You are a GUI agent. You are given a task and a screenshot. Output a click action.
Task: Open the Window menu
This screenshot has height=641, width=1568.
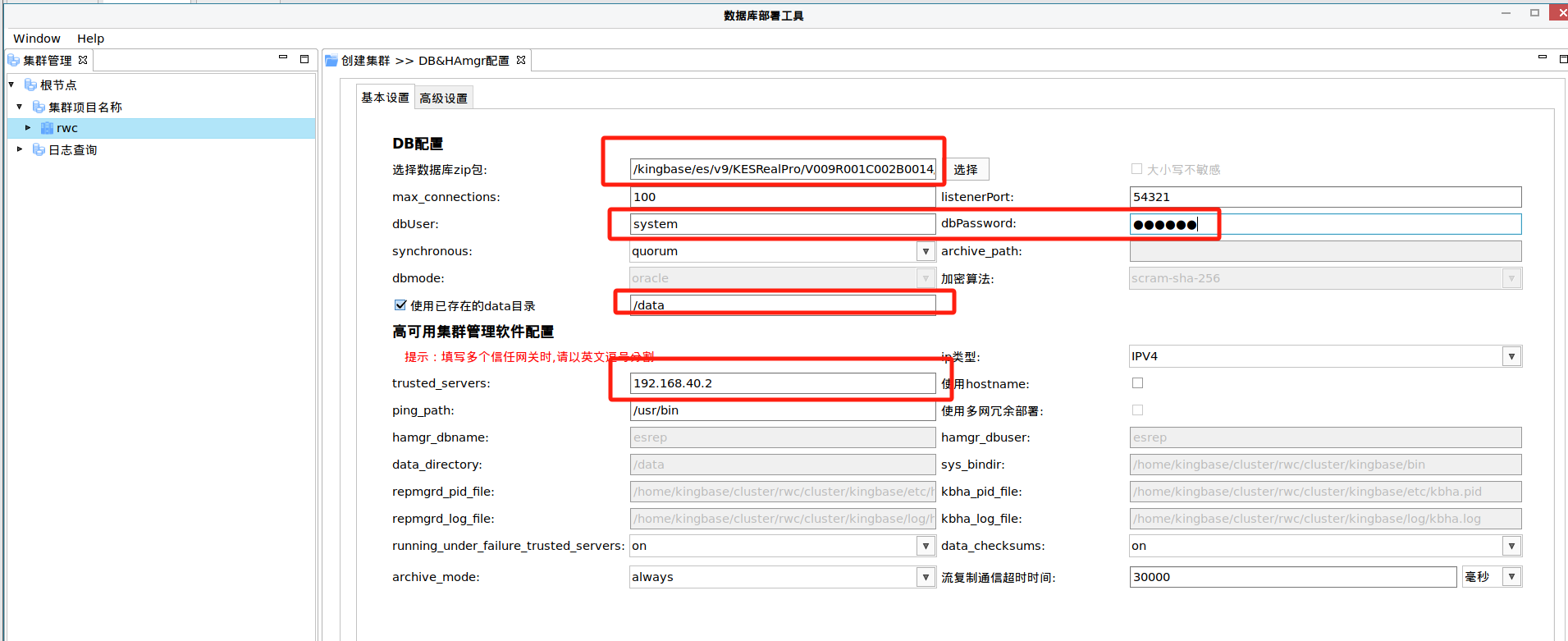[37, 39]
